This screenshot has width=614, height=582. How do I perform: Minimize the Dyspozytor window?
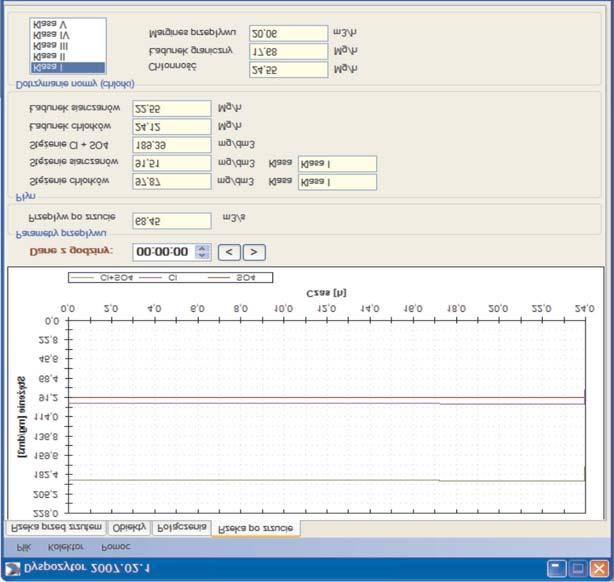coord(556,568)
